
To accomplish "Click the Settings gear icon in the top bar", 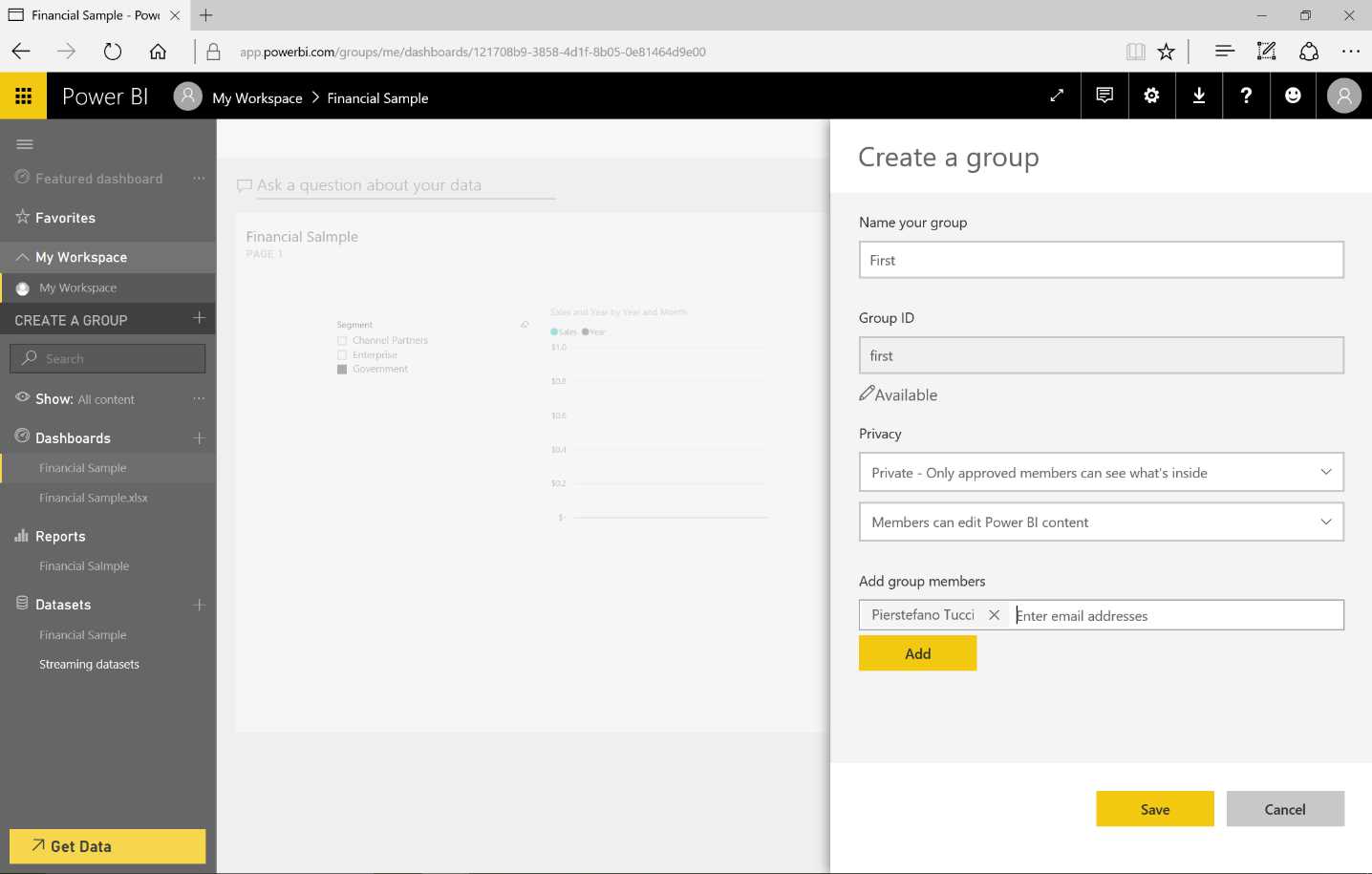I will [x=1151, y=96].
